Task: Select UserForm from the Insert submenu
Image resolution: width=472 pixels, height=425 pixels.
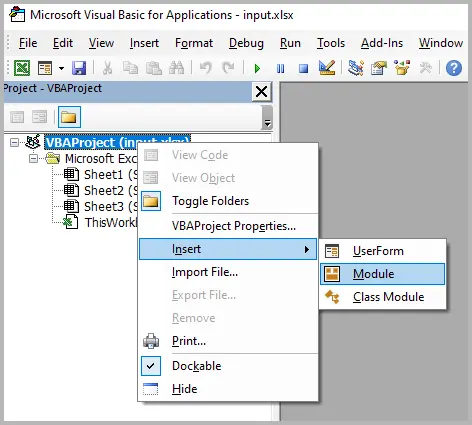Action: pos(382,251)
